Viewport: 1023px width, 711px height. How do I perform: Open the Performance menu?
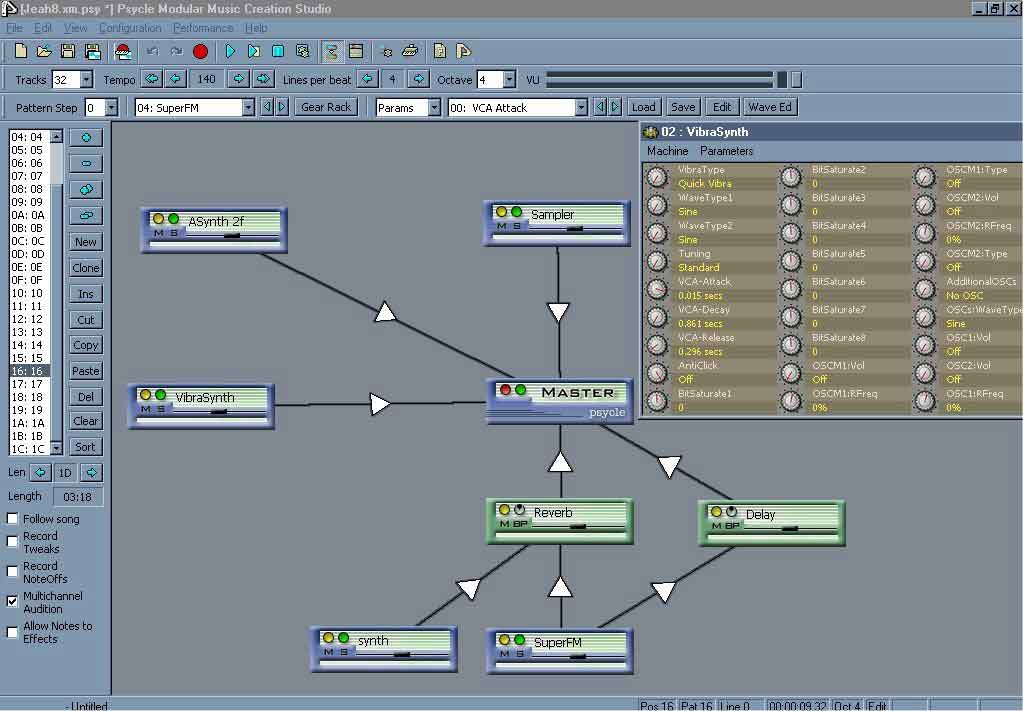point(203,28)
